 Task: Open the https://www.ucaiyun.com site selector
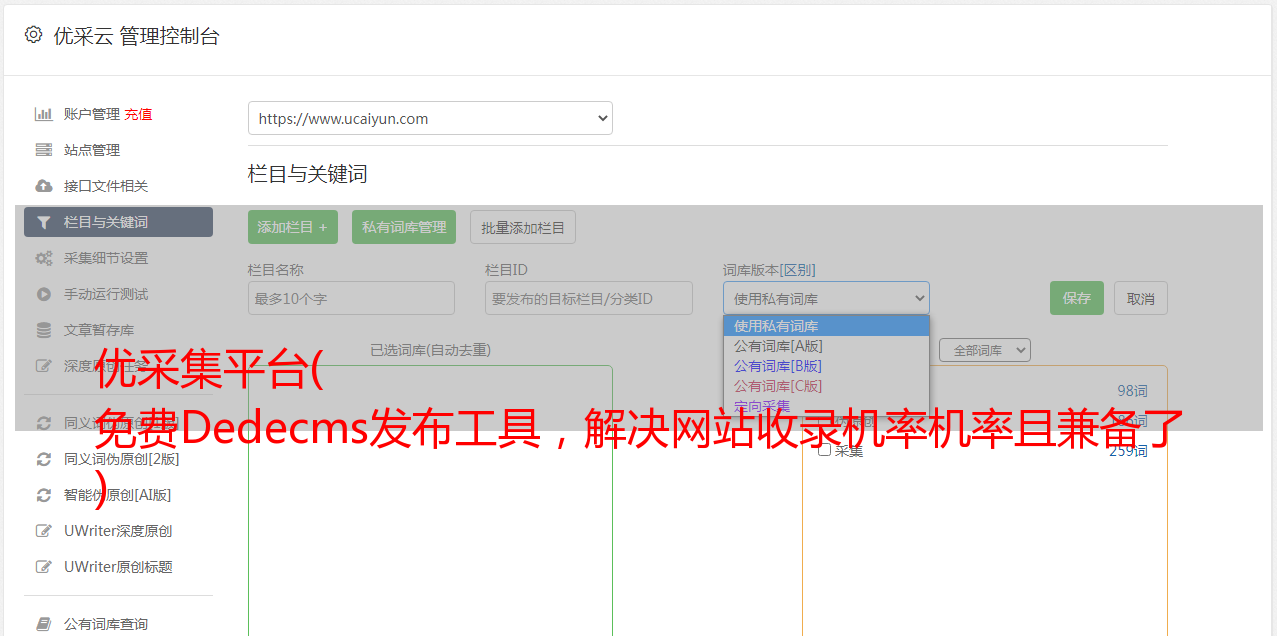[430, 118]
